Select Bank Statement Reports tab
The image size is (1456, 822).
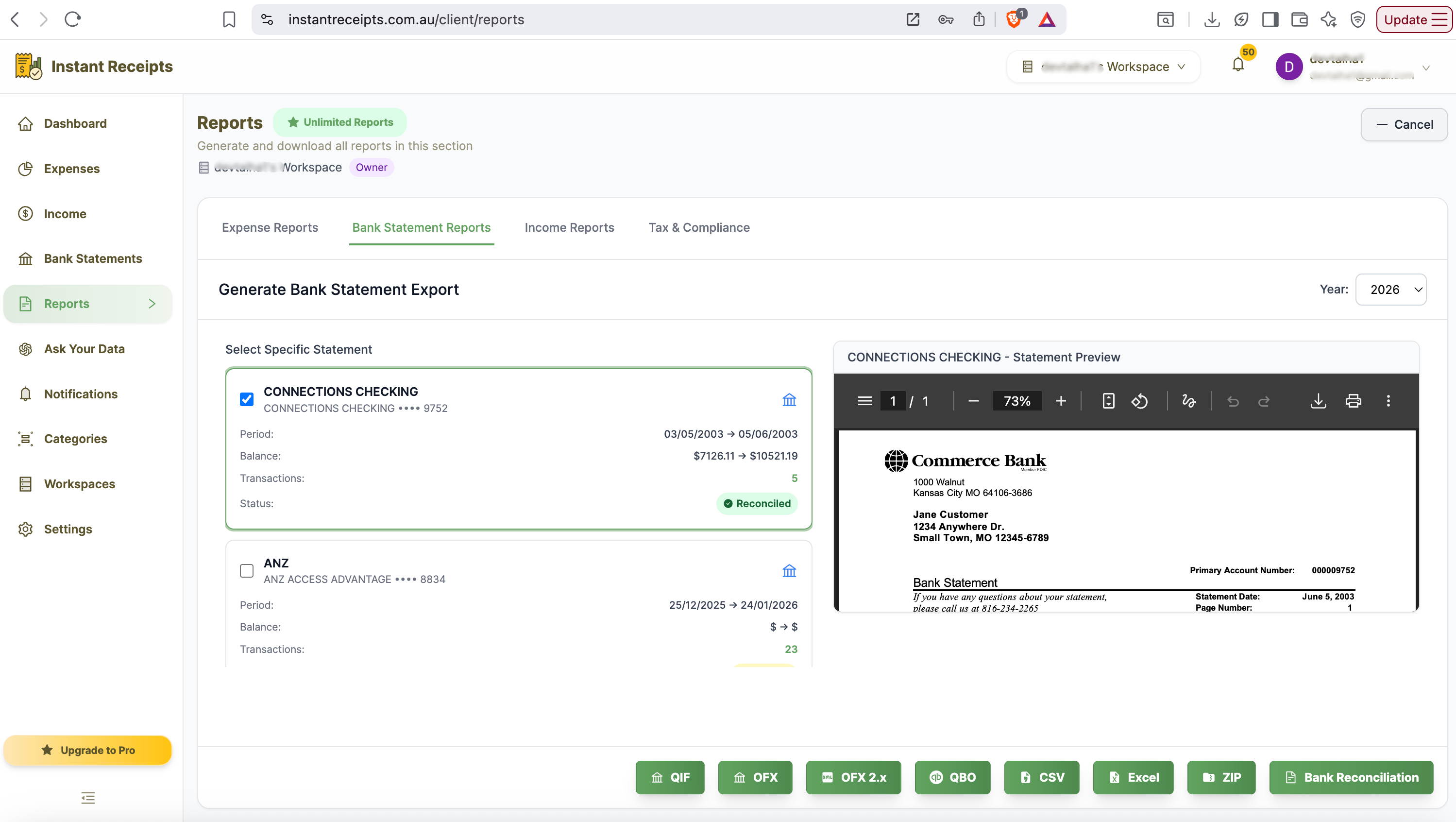click(421, 227)
